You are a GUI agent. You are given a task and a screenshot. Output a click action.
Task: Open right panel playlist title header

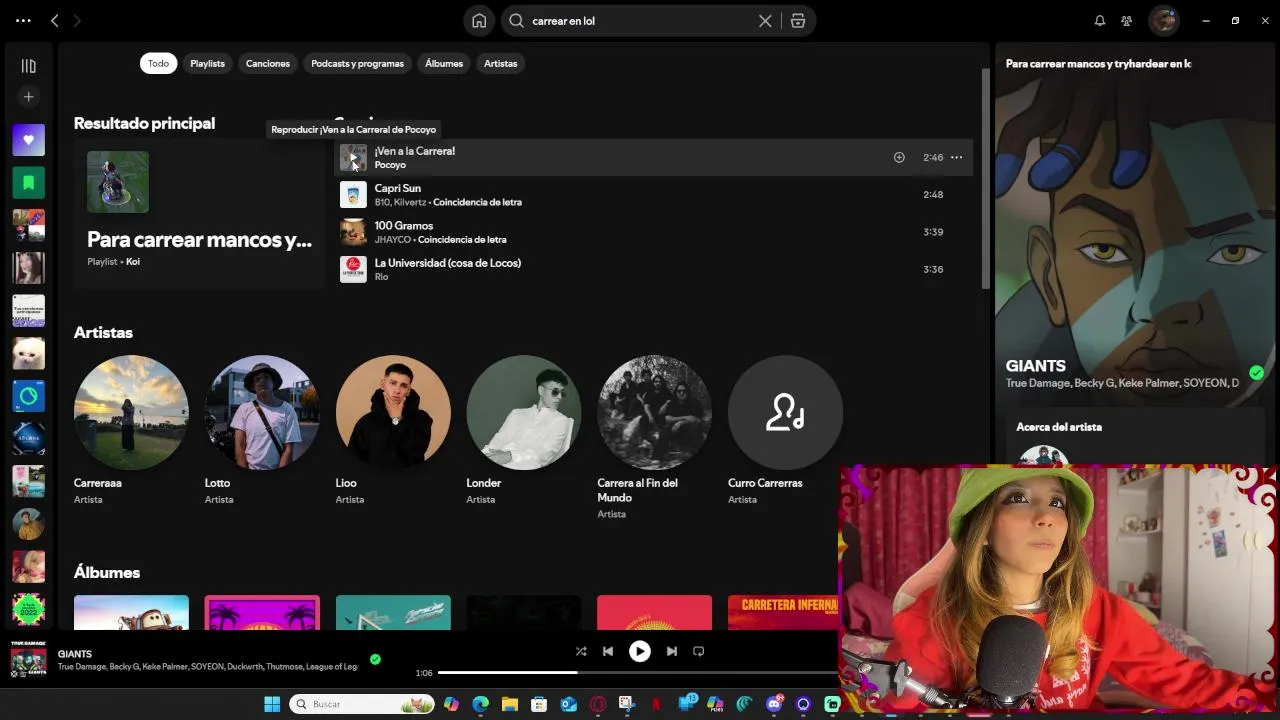[x=1098, y=64]
